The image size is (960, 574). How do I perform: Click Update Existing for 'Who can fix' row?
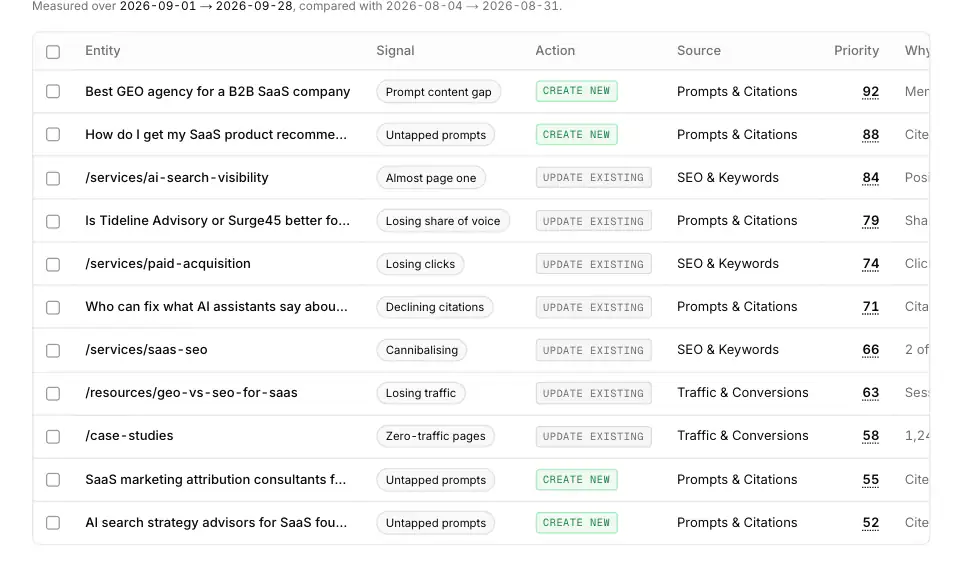tap(593, 307)
